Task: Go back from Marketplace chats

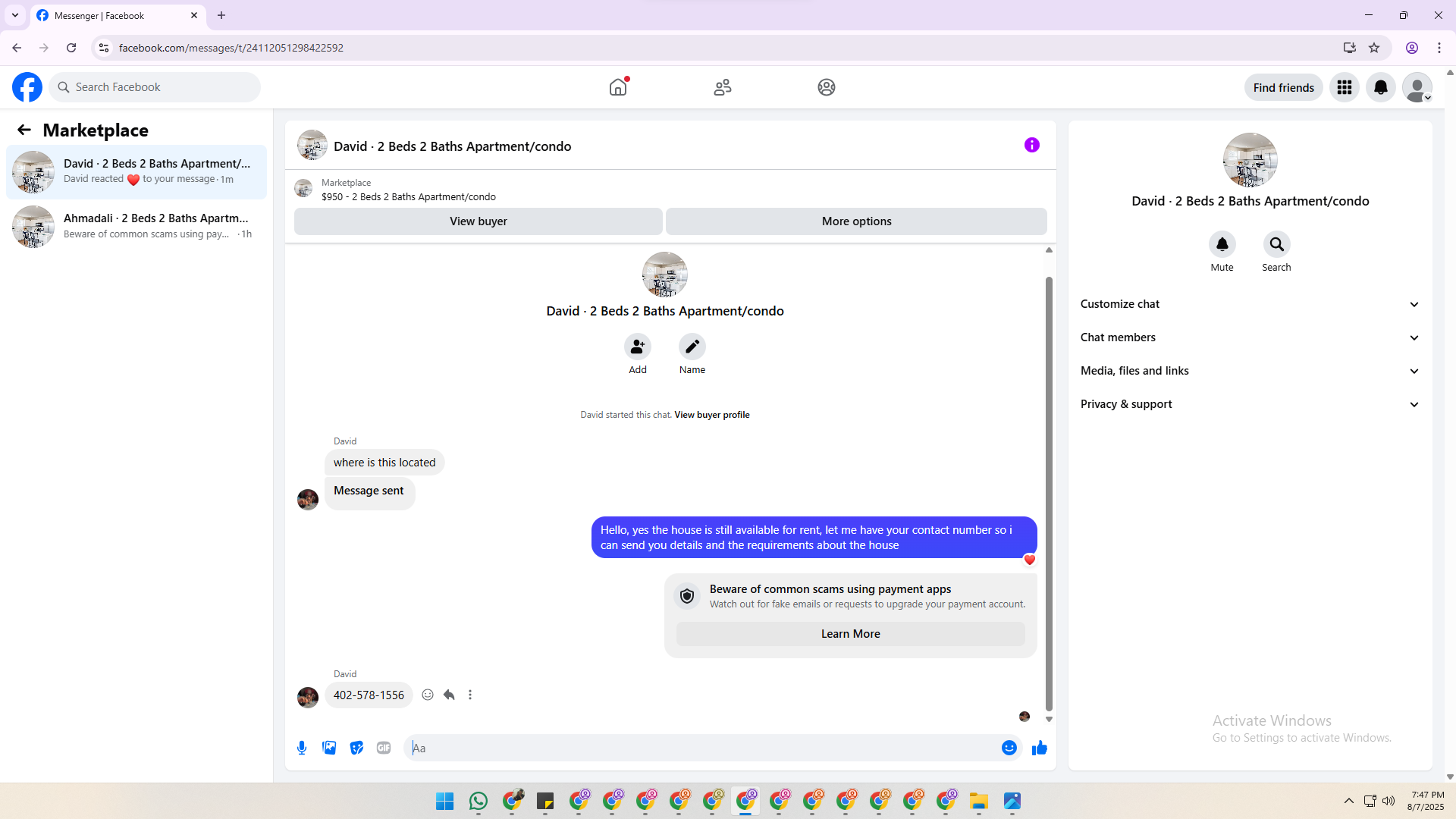Action: (x=24, y=130)
